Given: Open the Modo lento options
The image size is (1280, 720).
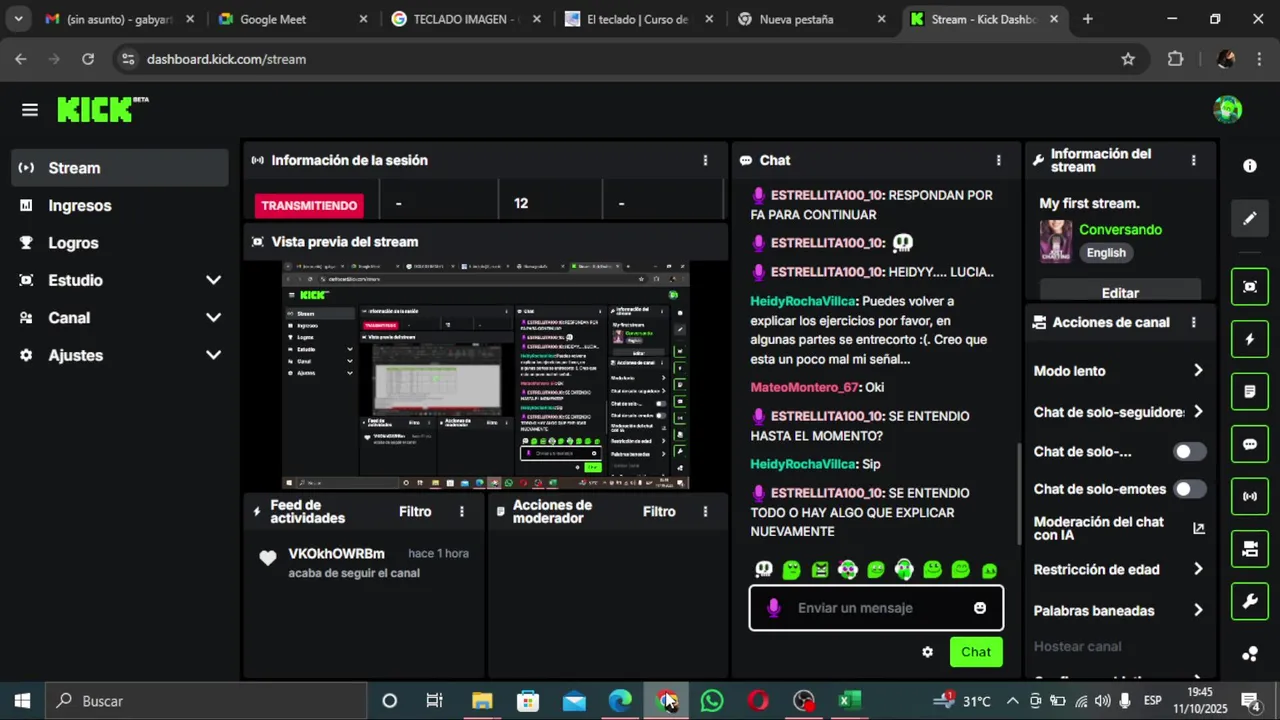Looking at the screenshot, I should pos(1120,371).
